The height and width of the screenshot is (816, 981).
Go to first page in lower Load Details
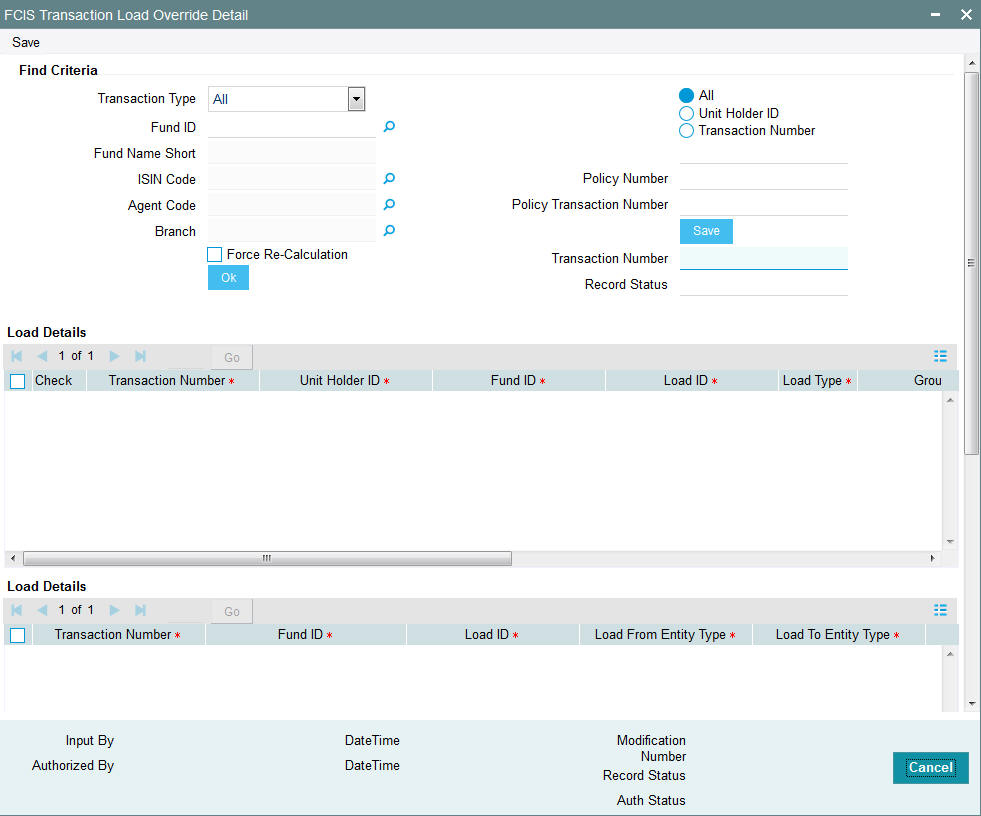[17, 610]
